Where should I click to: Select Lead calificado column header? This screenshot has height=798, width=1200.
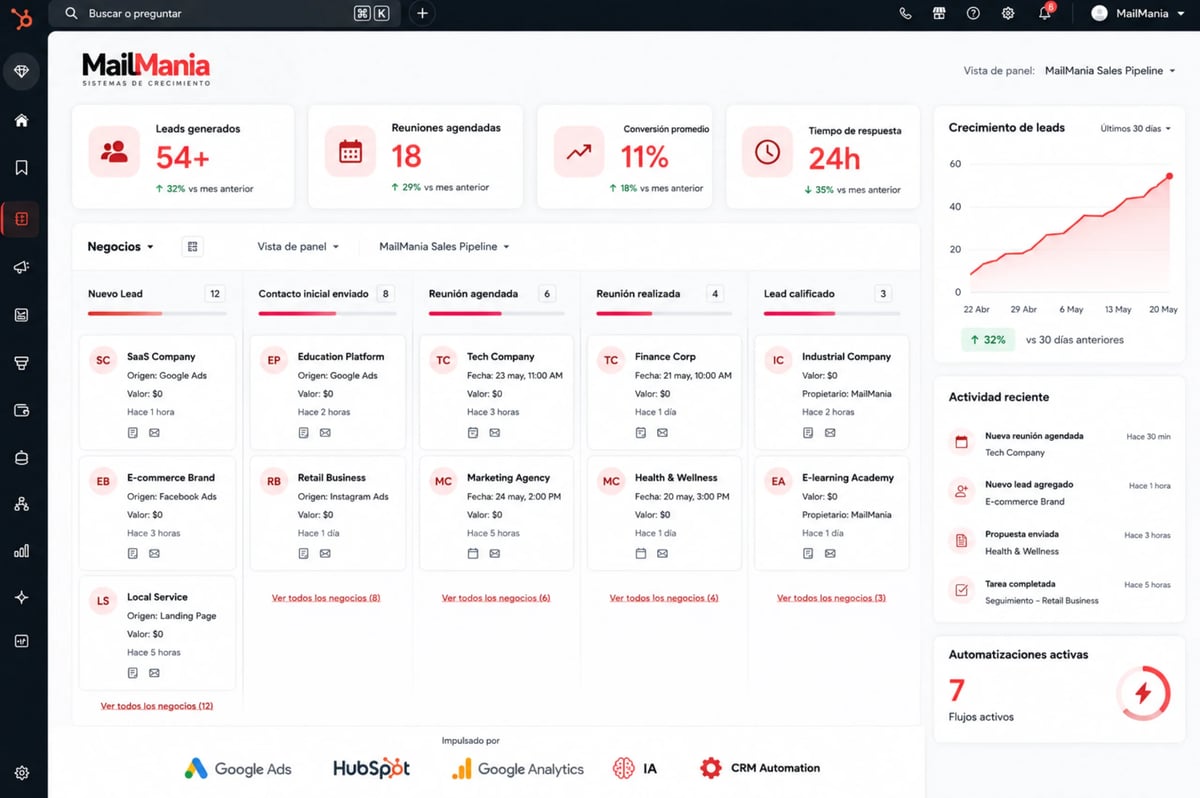pos(799,294)
